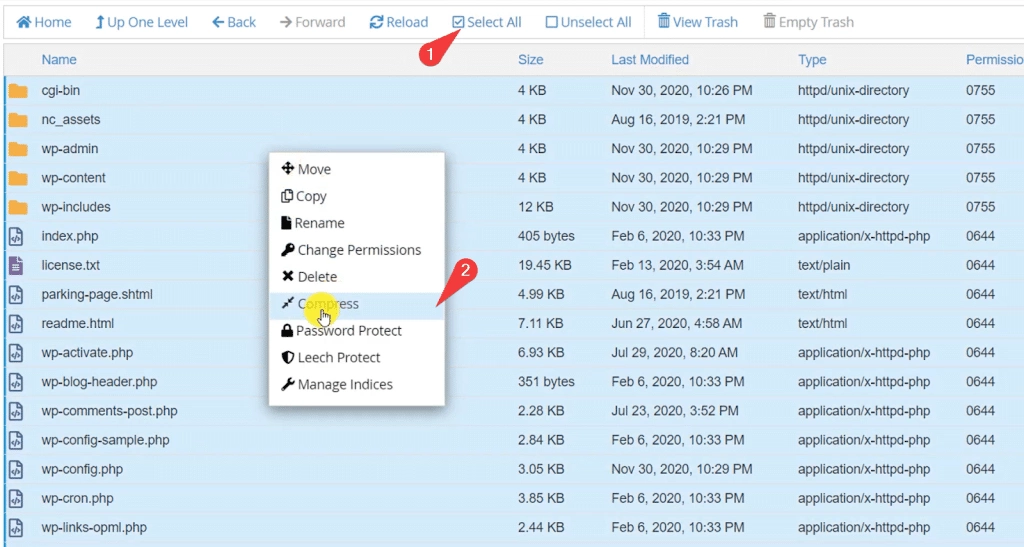Select the parking-page.shtml file name
The height and width of the screenshot is (547, 1024).
point(97,294)
